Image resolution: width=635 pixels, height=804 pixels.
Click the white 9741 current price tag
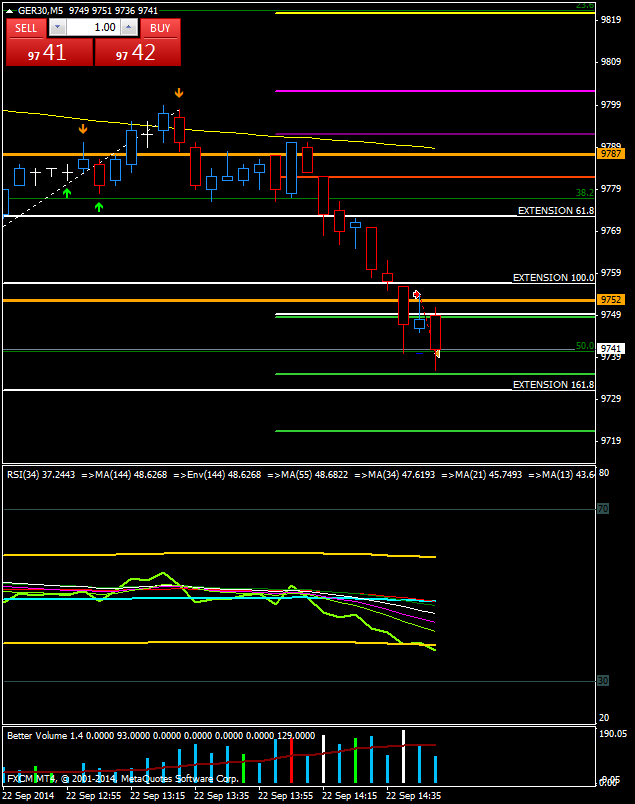click(x=610, y=348)
